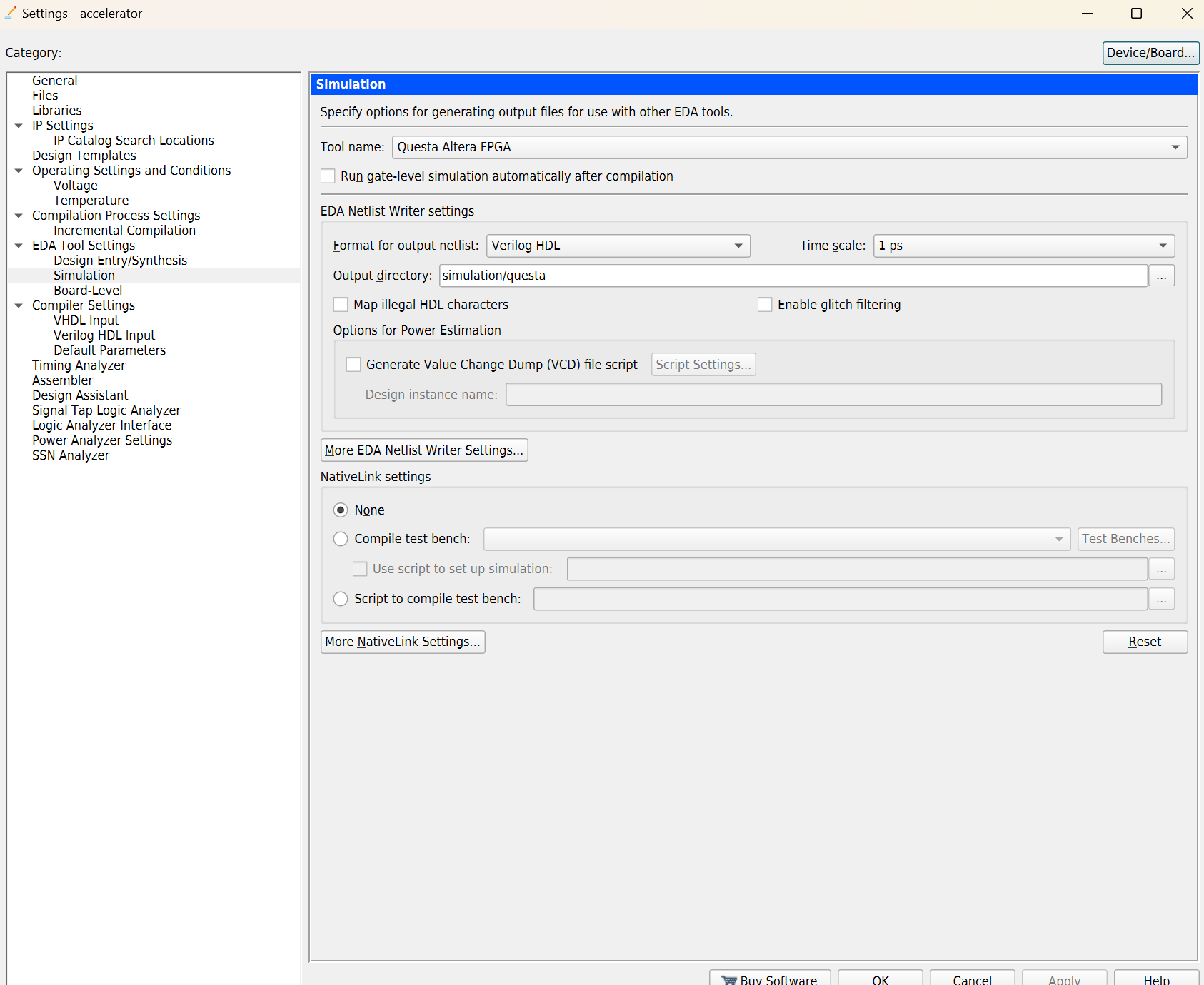This screenshot has height=985, width=1204.
Task: Select VHDL Input settings
Action: tap(86, 320)
